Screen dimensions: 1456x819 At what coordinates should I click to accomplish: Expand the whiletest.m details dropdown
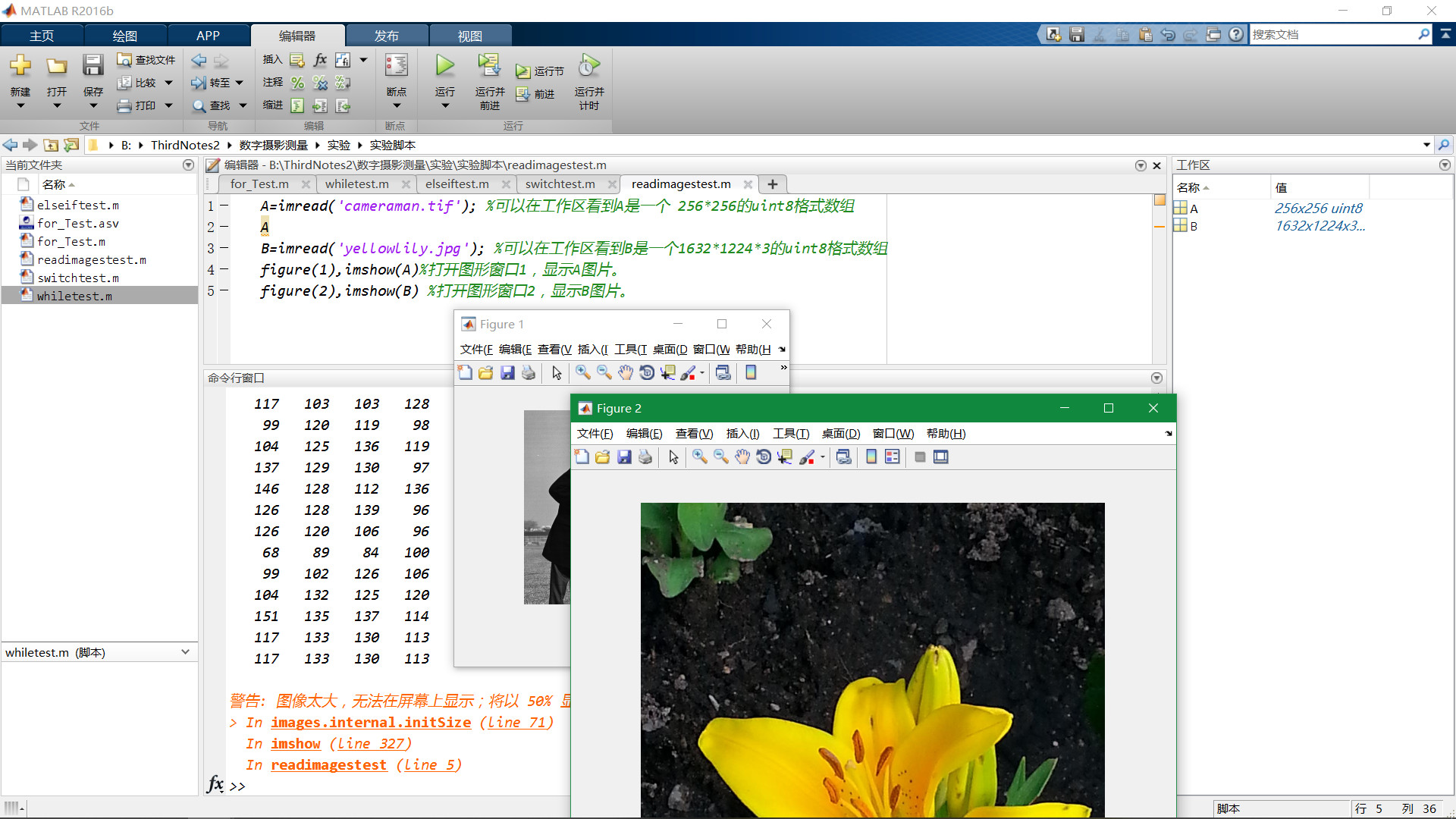185,652
